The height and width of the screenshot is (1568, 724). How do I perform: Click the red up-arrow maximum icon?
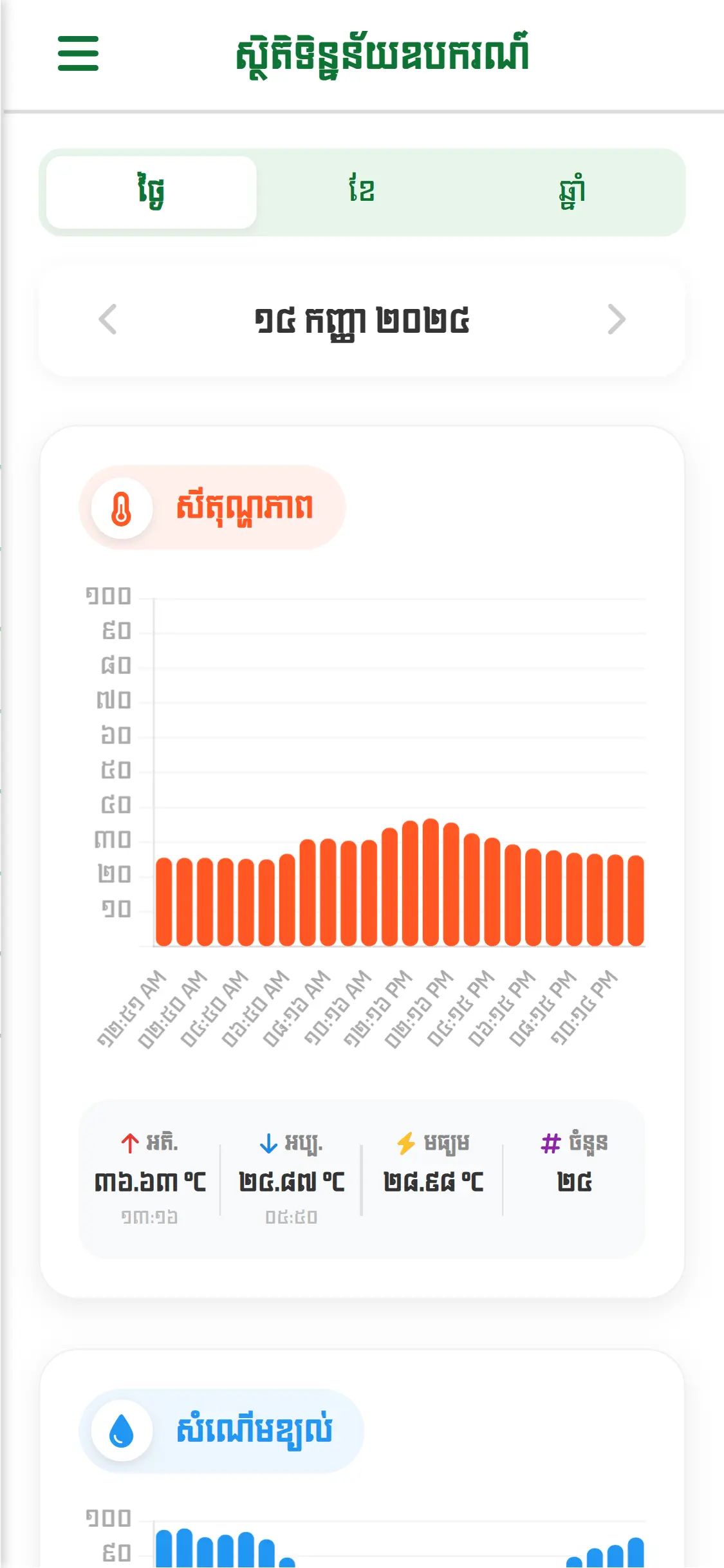tap(130, 1143)
